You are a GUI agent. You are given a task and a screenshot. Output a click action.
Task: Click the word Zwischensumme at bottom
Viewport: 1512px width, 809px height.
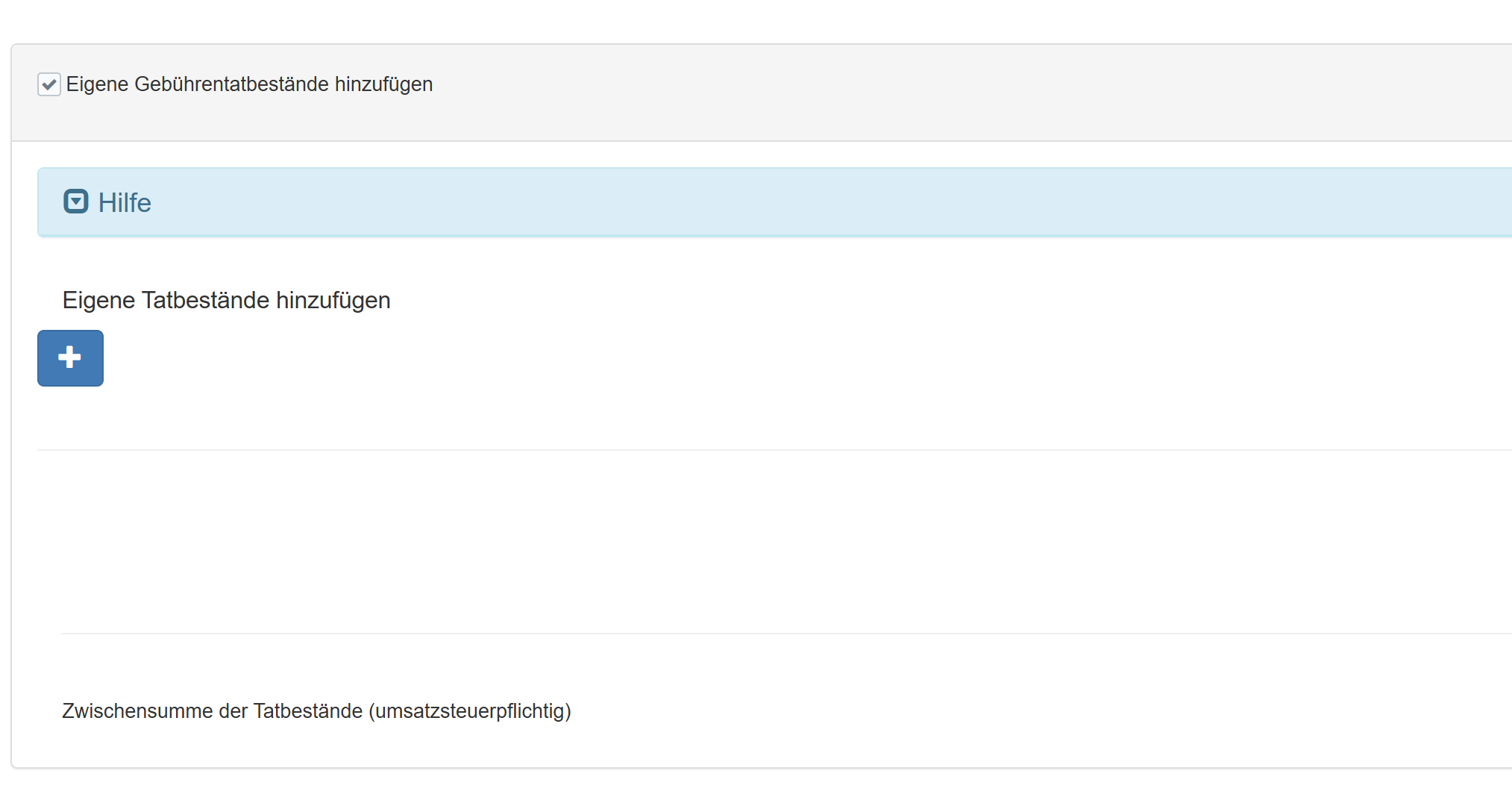pos(137,711)
